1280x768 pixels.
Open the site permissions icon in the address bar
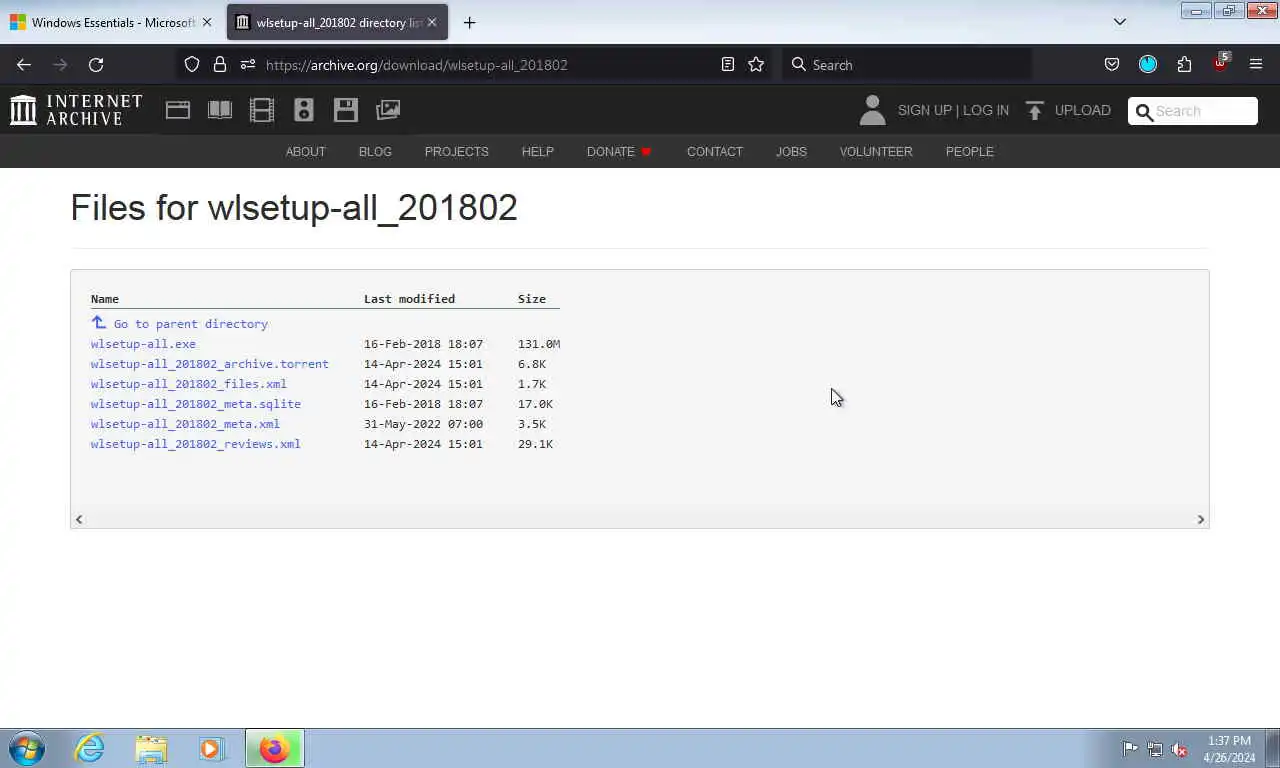click(x=248, y=65)
